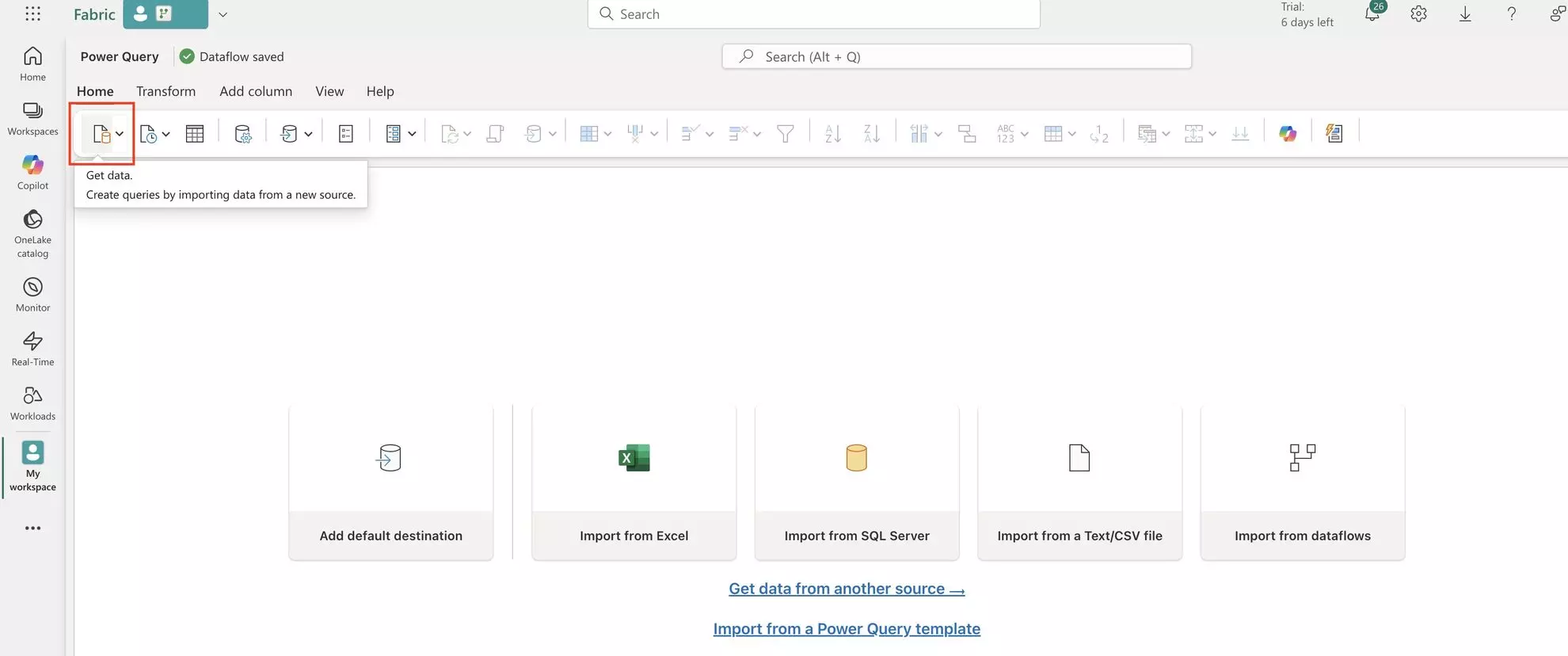Open Workspaces in the left sidebar

pyautogui.click(x=32, y=119)
